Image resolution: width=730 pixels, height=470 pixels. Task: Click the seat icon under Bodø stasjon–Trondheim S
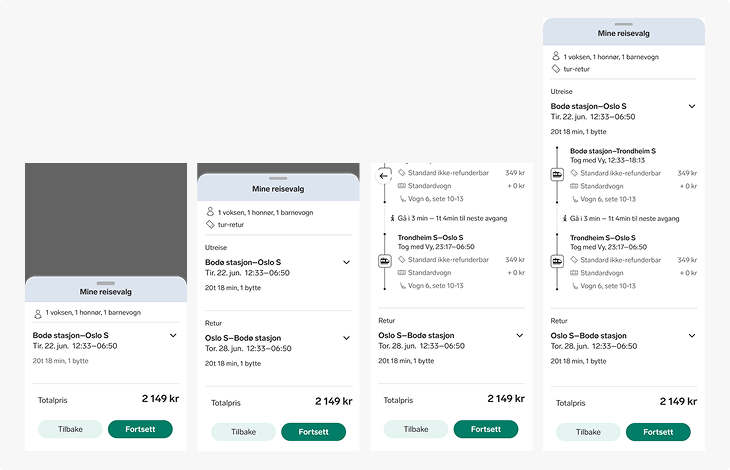point(575,199)
